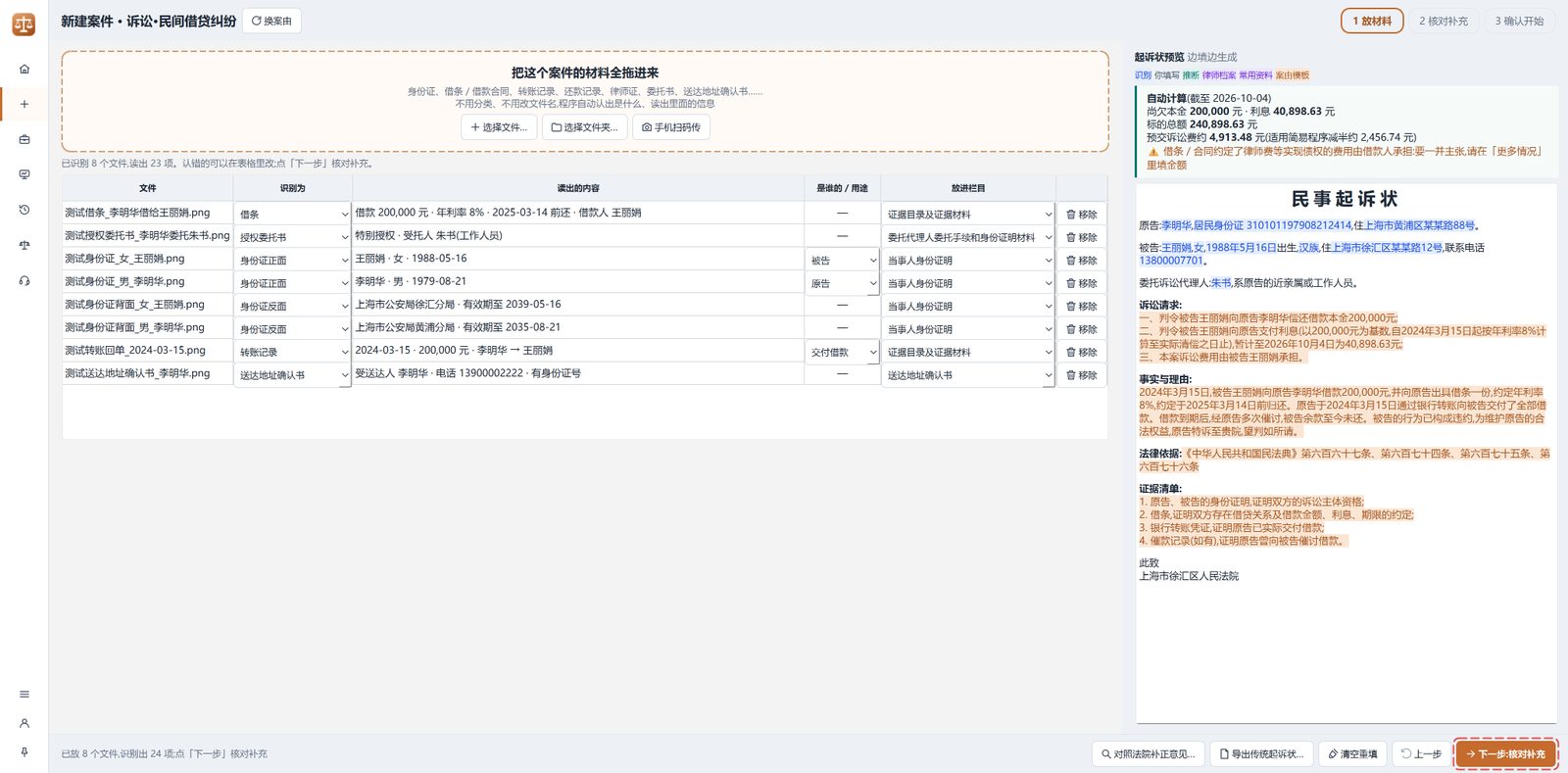
Task: Remove the 测试借条 file row
Action: pyautogui.click(x=1082, y=214)
